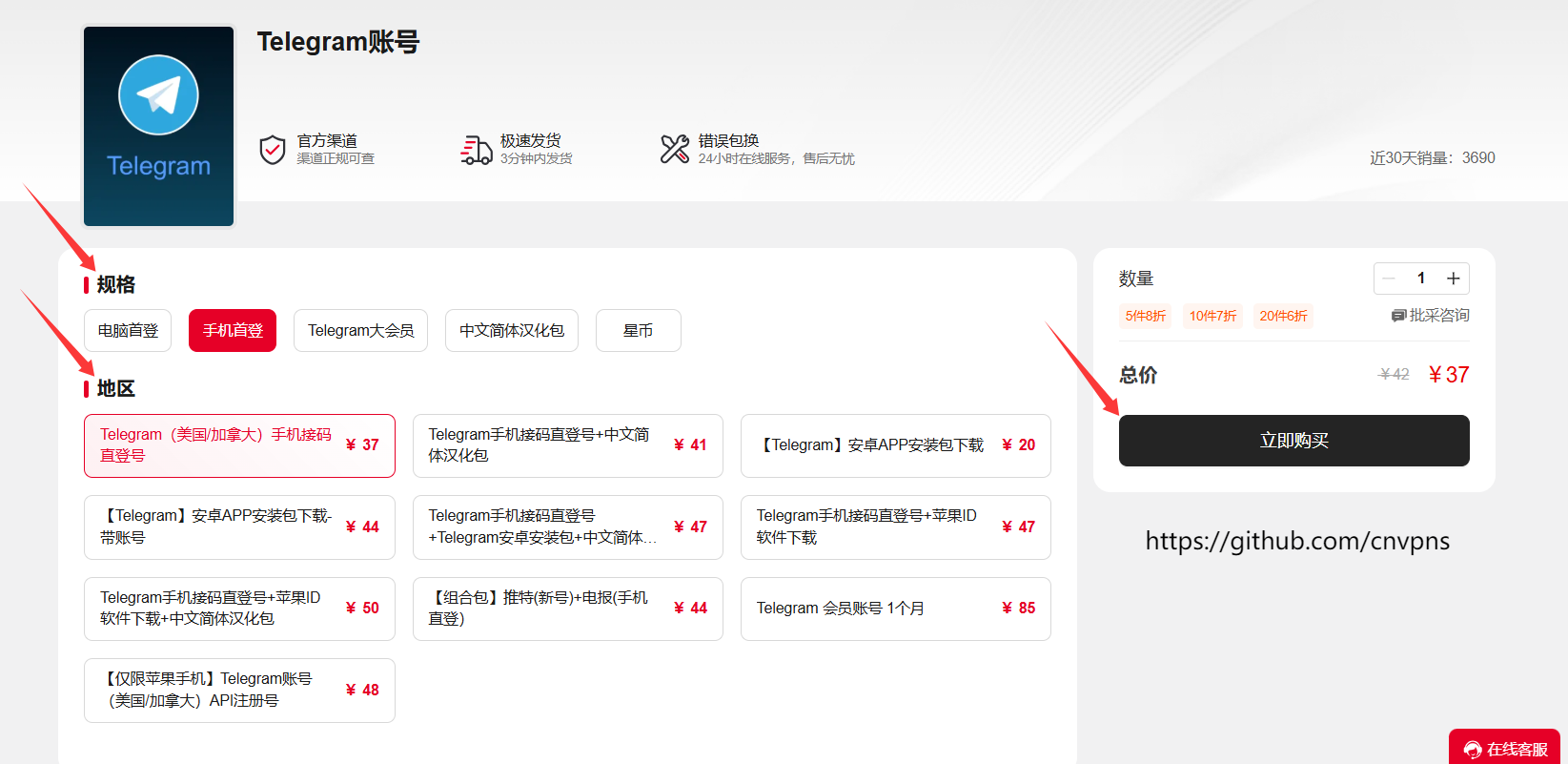Screen dimensions: 1568x764
Task: Click the 5件8折 discount tag
Action: pos(1146,317)
